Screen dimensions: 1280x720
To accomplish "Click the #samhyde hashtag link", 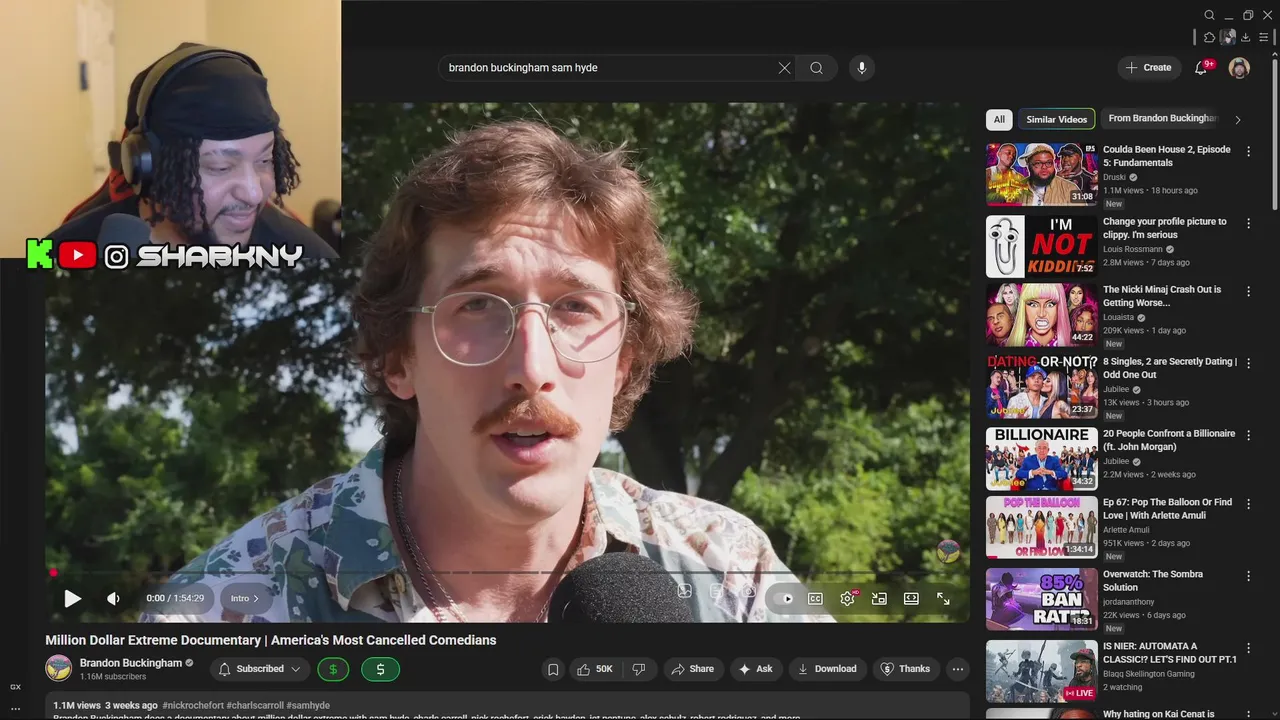I will (308, 705).
